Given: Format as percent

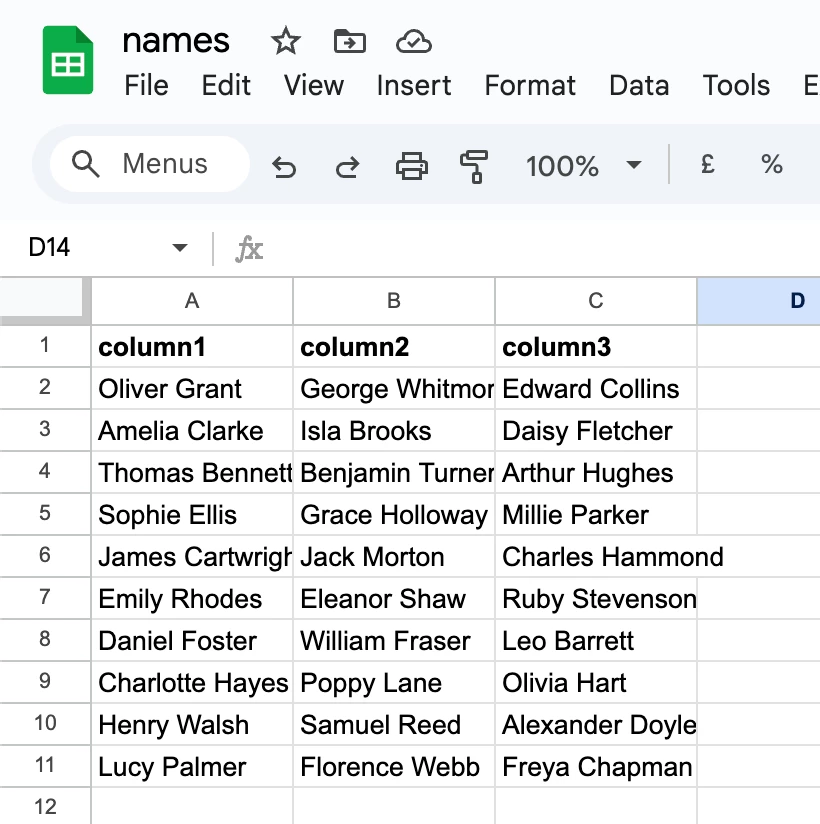Looking at the screenshot, I should [x=772, y=164].
